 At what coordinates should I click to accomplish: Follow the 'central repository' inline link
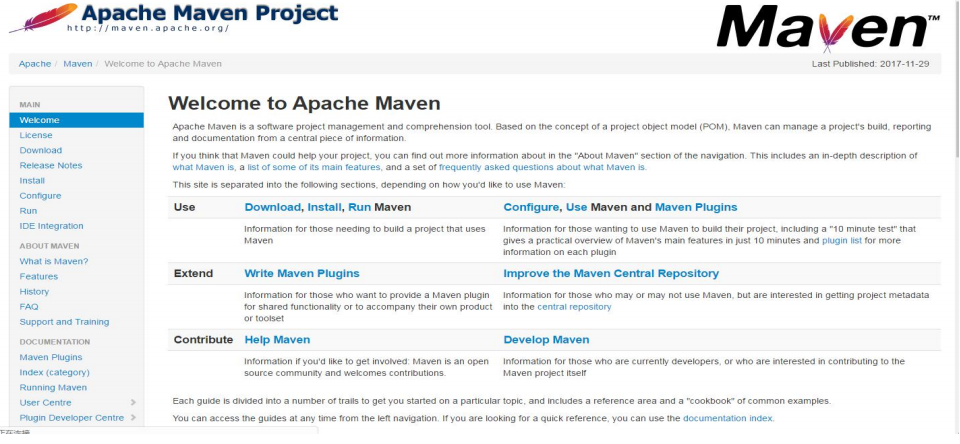point(574,307)
